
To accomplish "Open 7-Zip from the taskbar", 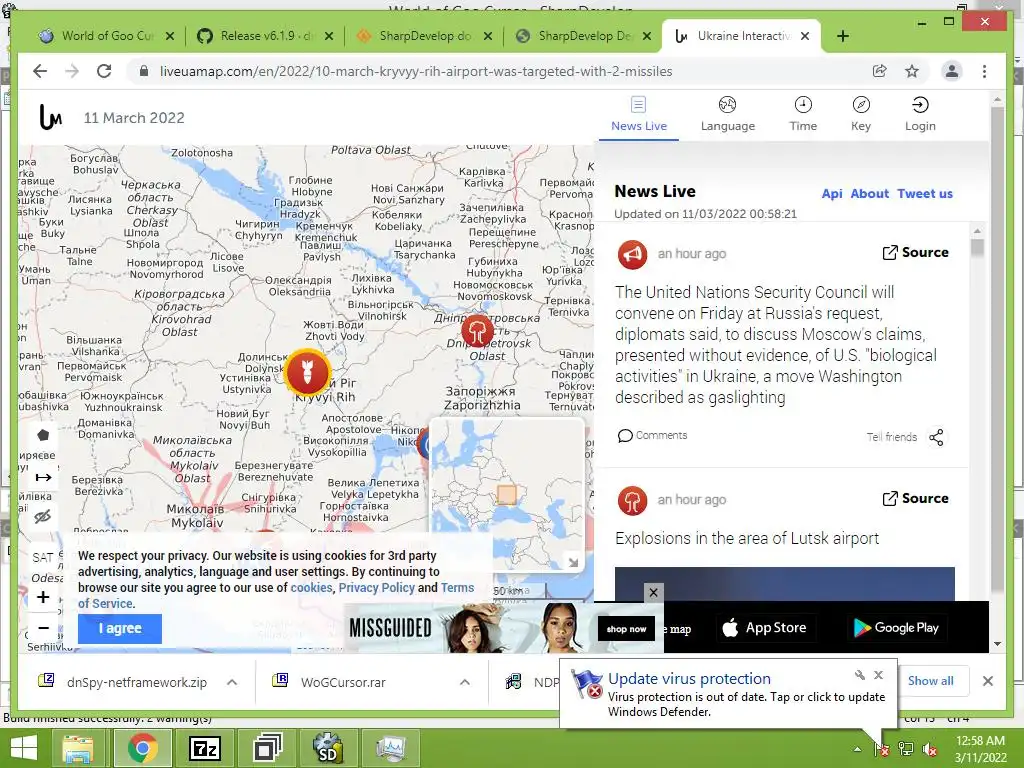I will coord(204,748).
